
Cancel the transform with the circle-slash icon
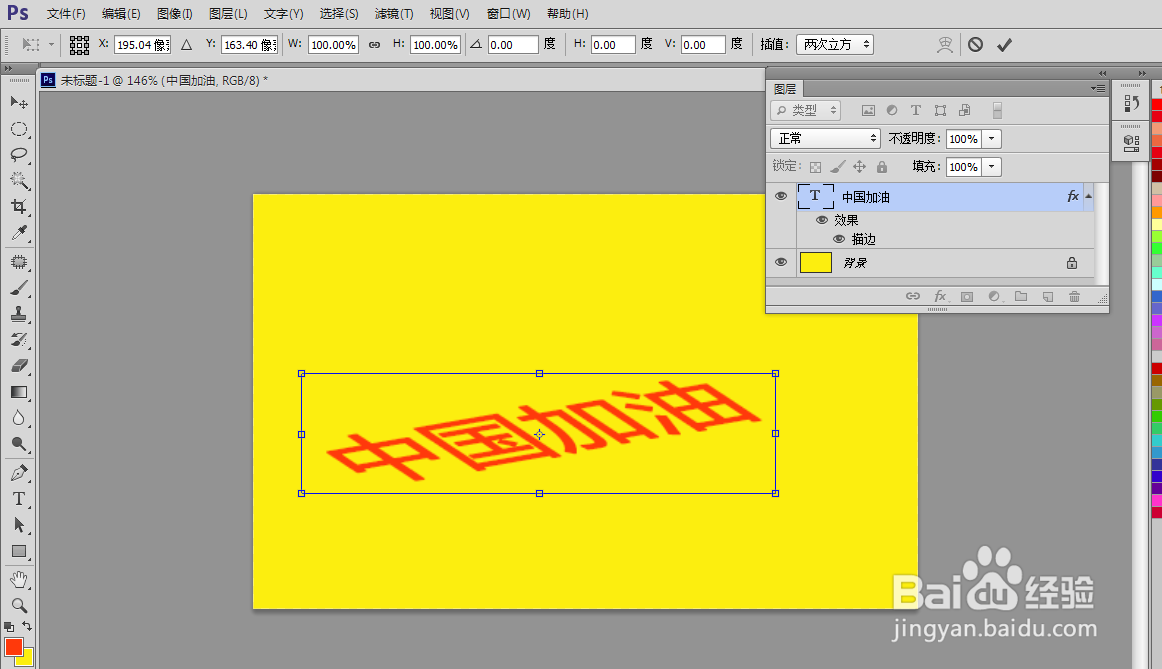(x=975, y=44)
